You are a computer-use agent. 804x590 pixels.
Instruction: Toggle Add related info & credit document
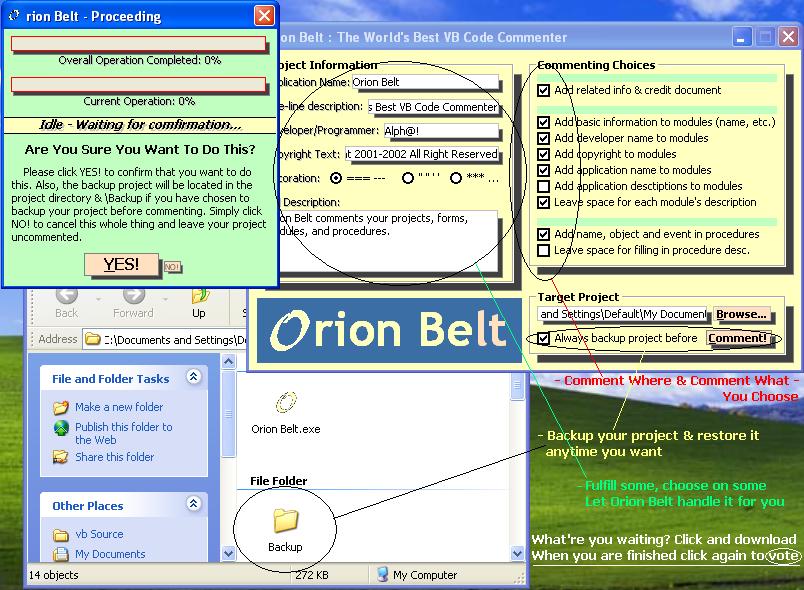(544, 90)
